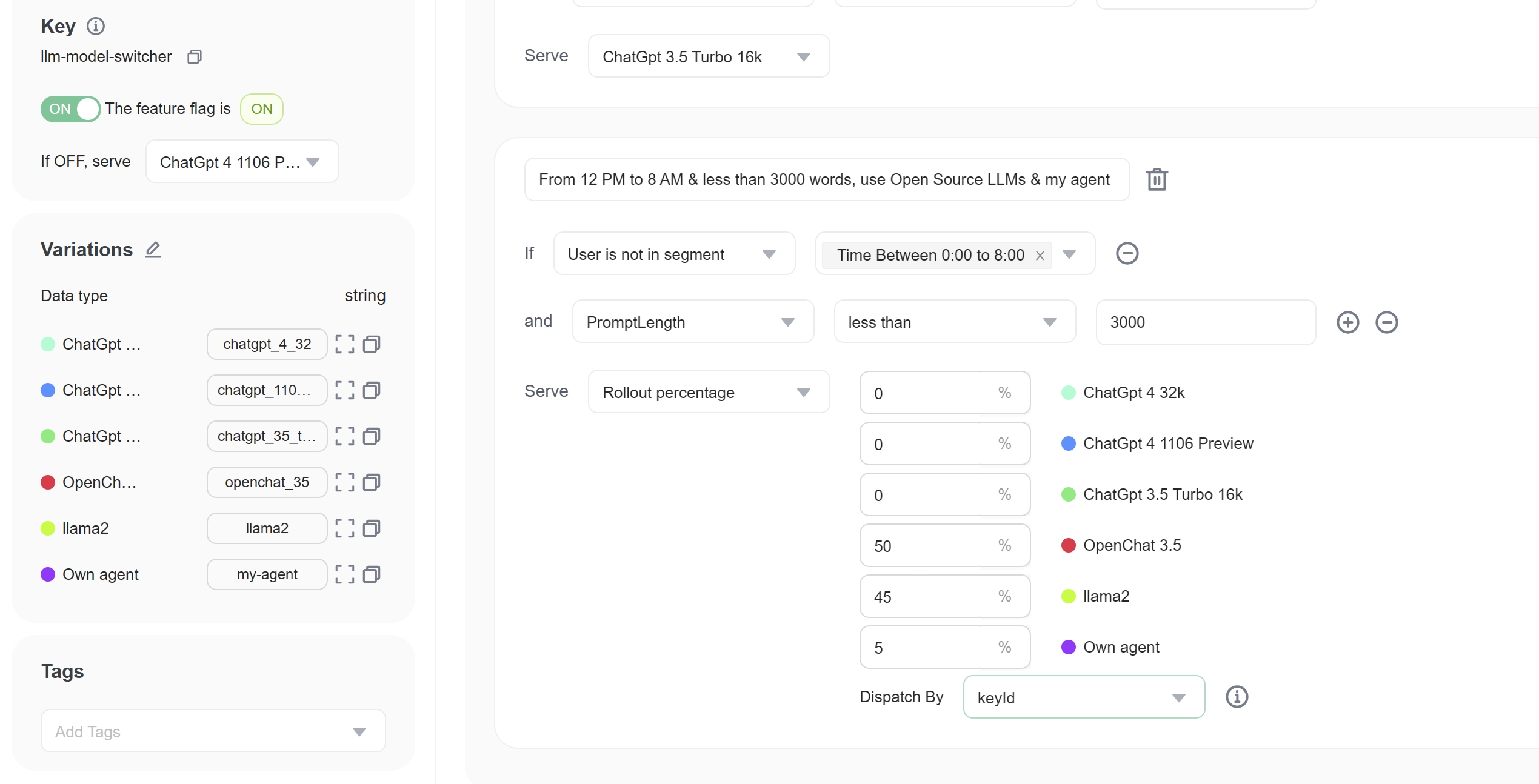Copy the llm-model-switcher key
The height and width of the screenshot is (784, 1539).
tap(195, 57)
